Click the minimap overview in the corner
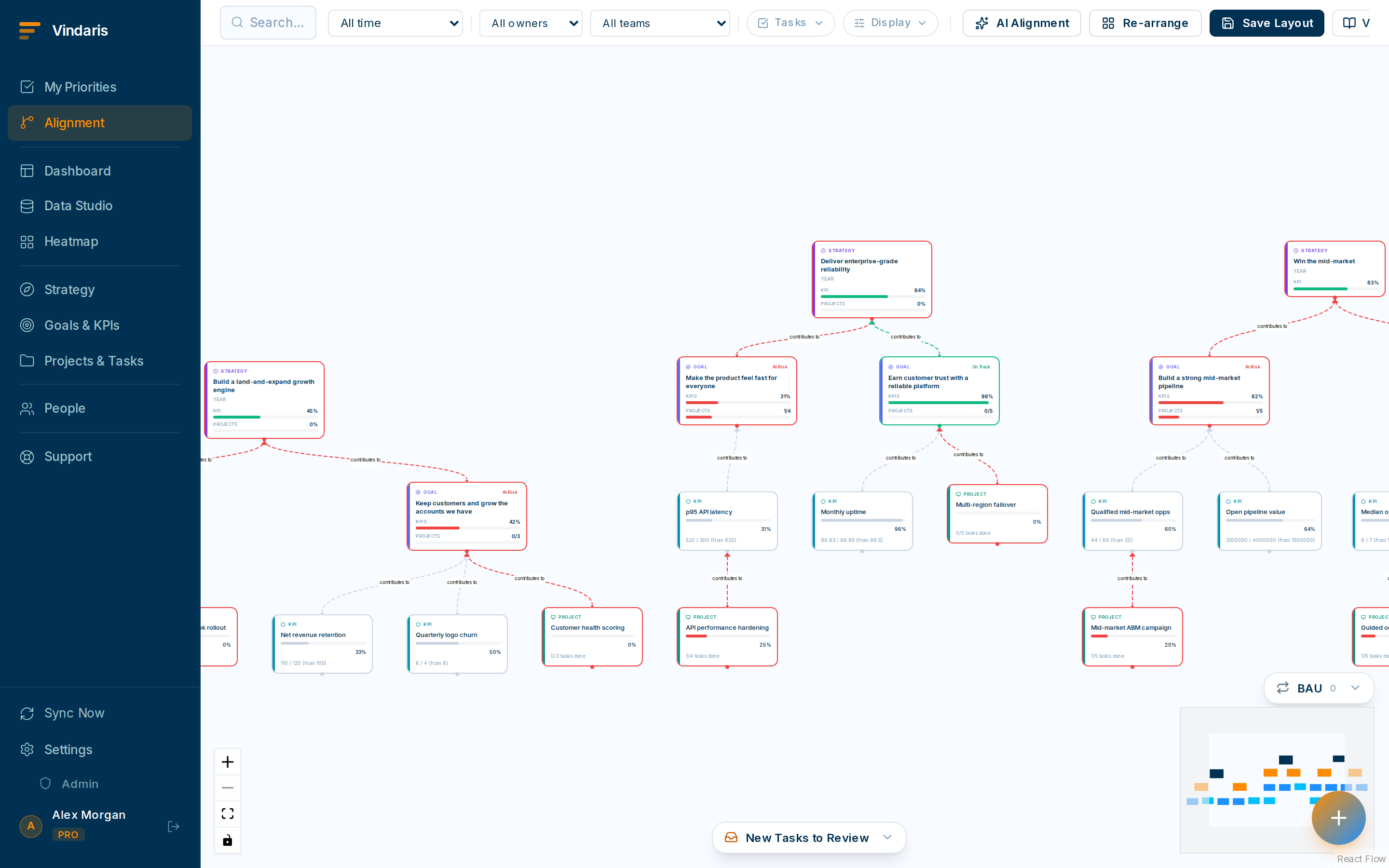Viewport: 1389px width, 868px height. tap(1277, 780)
